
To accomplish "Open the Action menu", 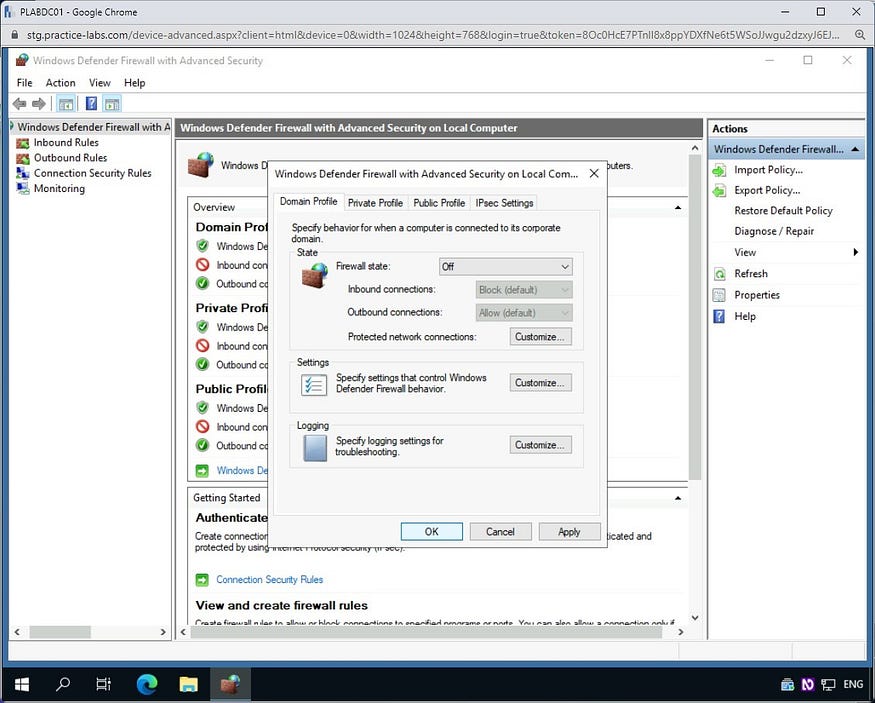I will pos(60,83).
